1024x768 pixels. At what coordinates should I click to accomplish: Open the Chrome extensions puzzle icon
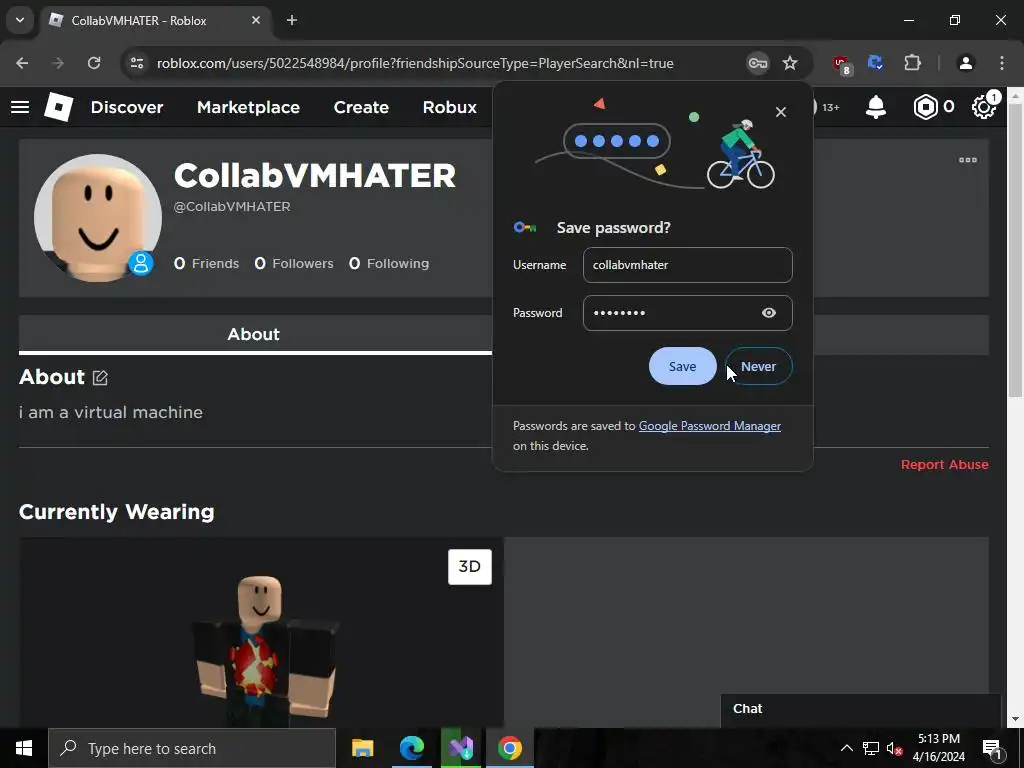tap(912, 63)
